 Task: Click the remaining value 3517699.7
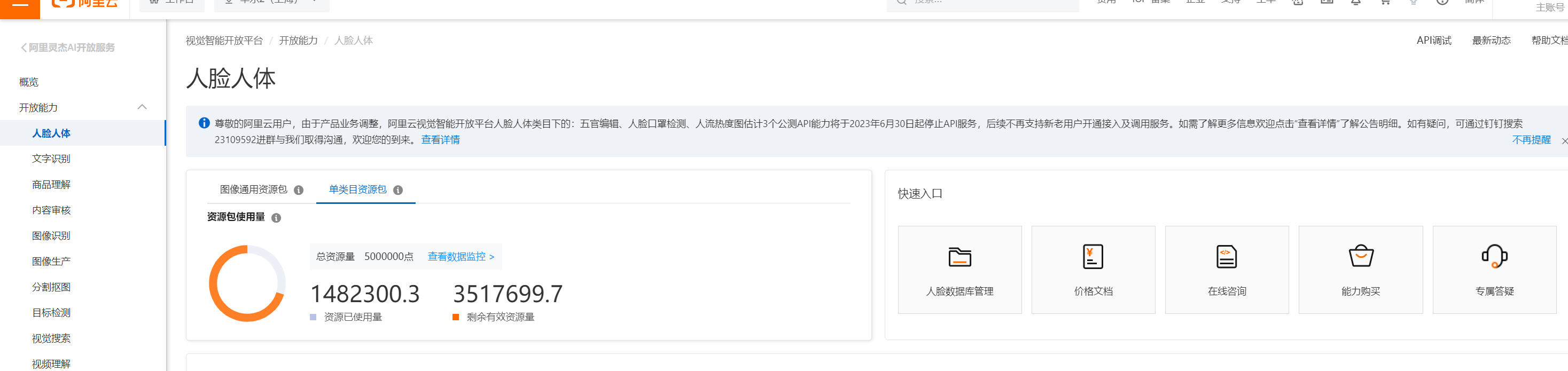click(508, 294)
